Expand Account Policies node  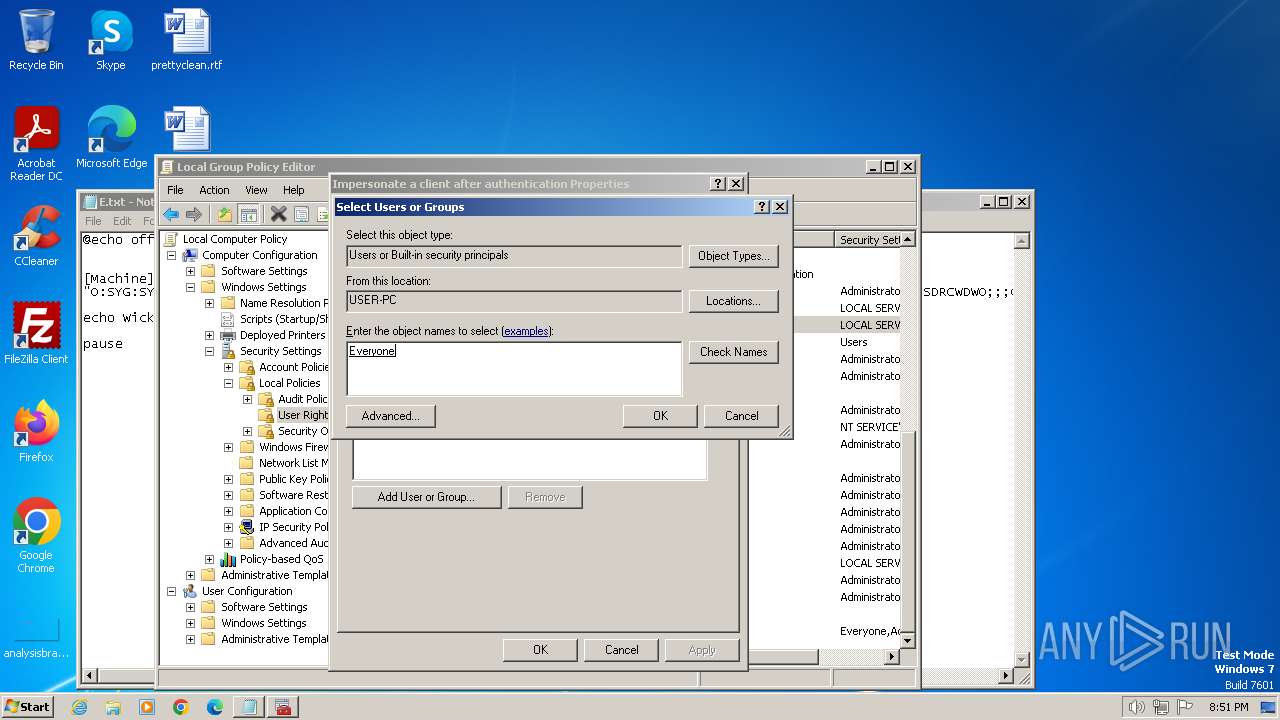pyautogui.click(x=228, y=367)
